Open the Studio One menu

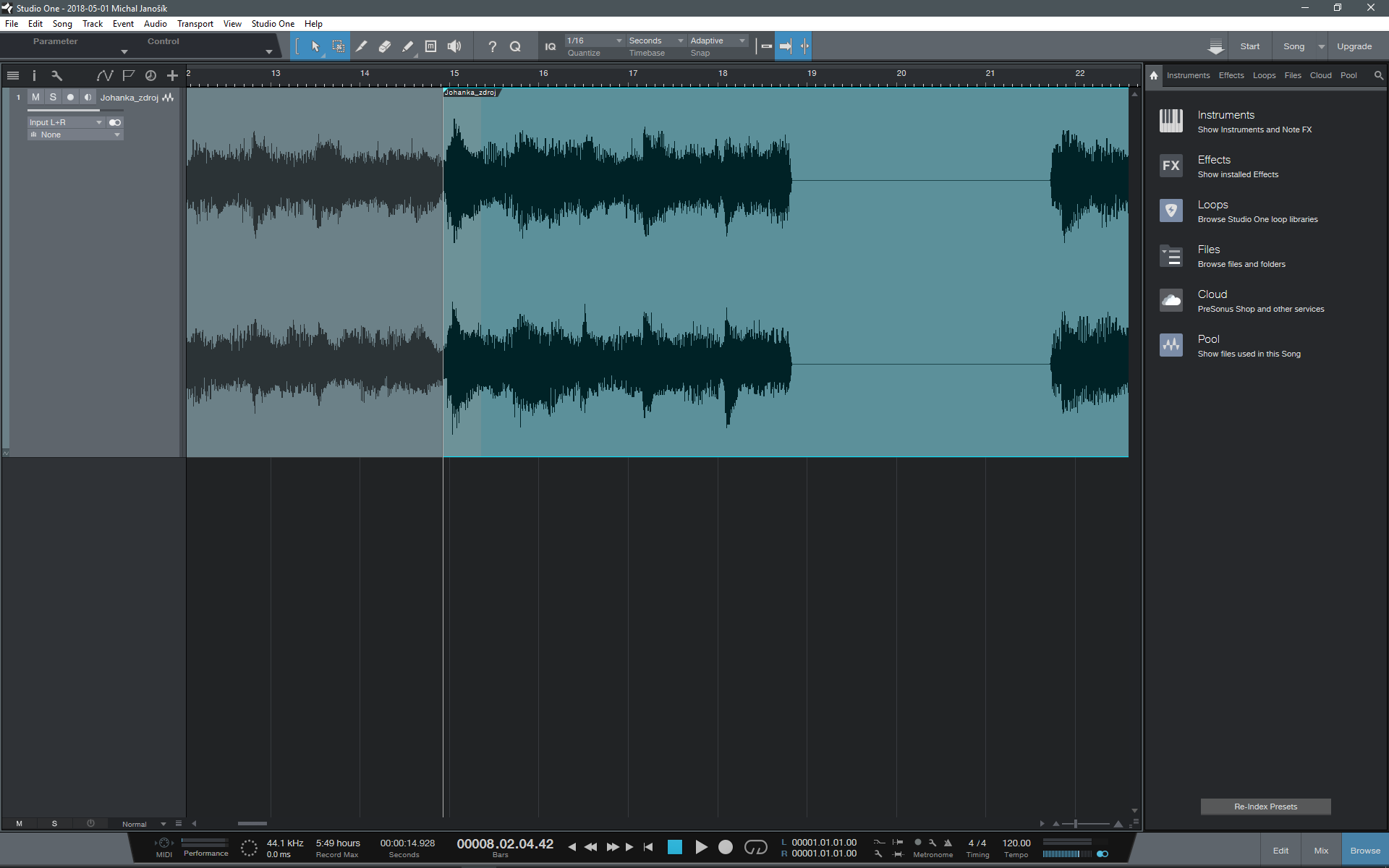[273, 24]
